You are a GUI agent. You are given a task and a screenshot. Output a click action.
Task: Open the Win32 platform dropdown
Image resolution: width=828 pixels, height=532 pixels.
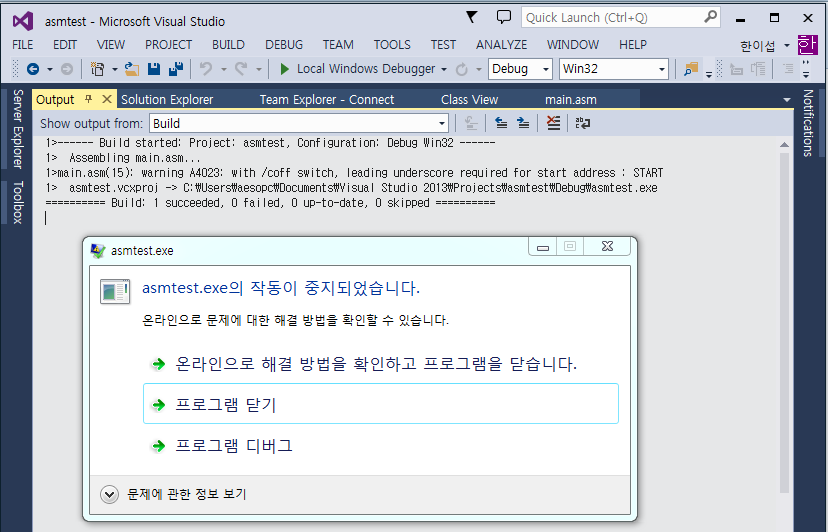(613, 69)
